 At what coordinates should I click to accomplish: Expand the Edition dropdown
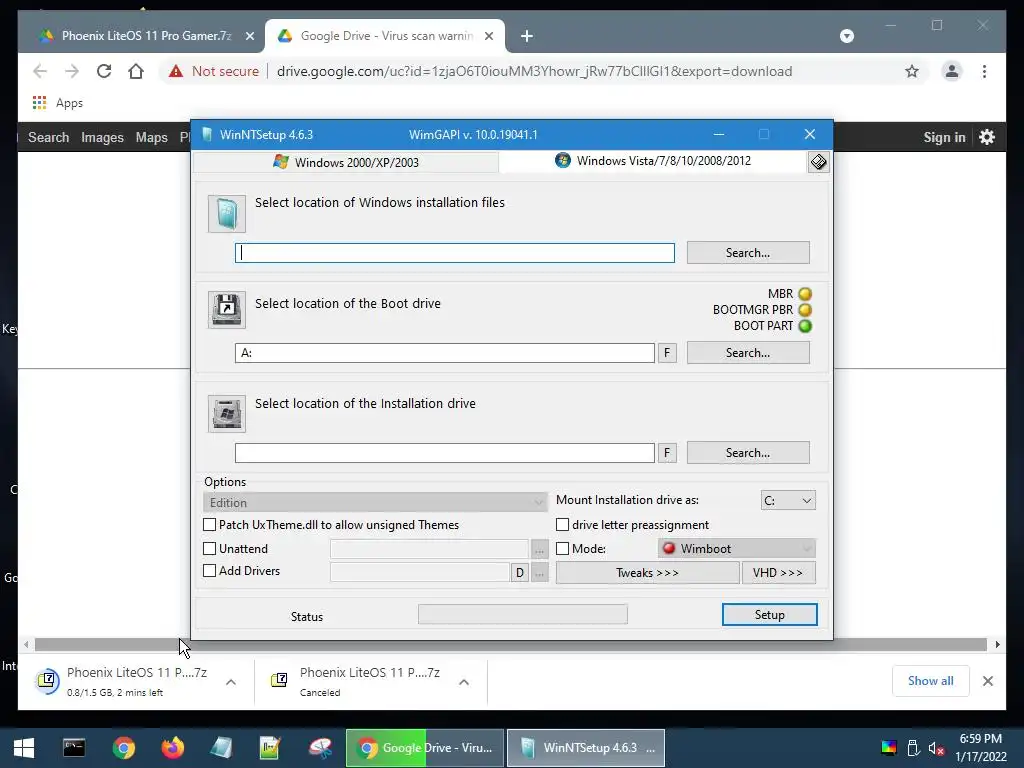click(x=375, y=502)
